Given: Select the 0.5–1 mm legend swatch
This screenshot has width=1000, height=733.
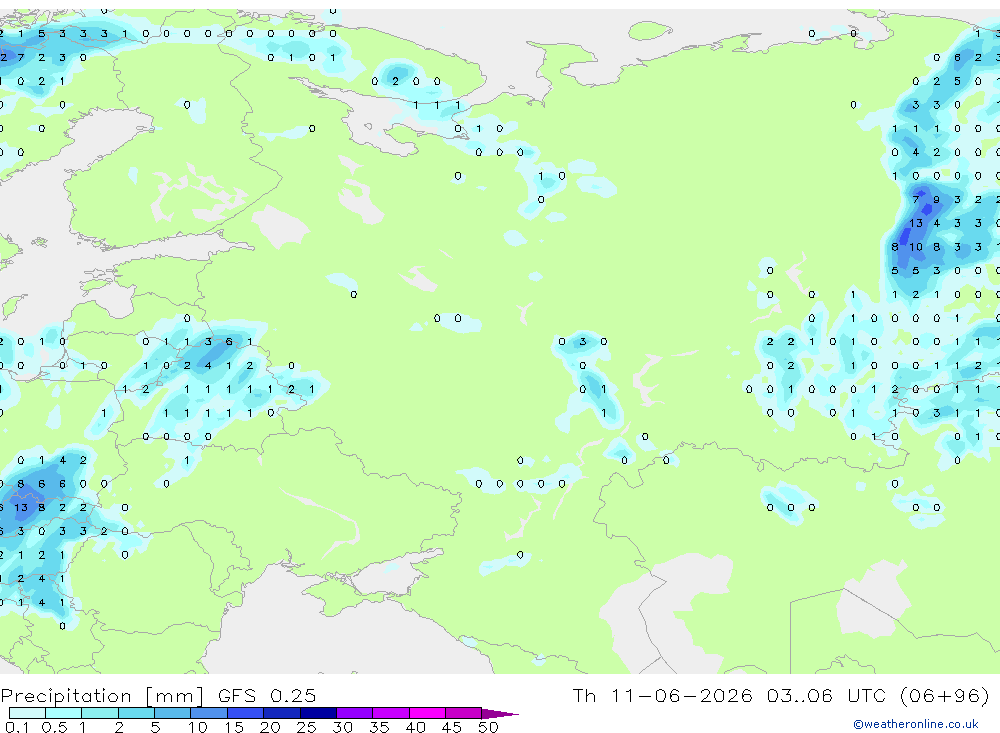Looking at the screenshot, I should click(63, 713).
